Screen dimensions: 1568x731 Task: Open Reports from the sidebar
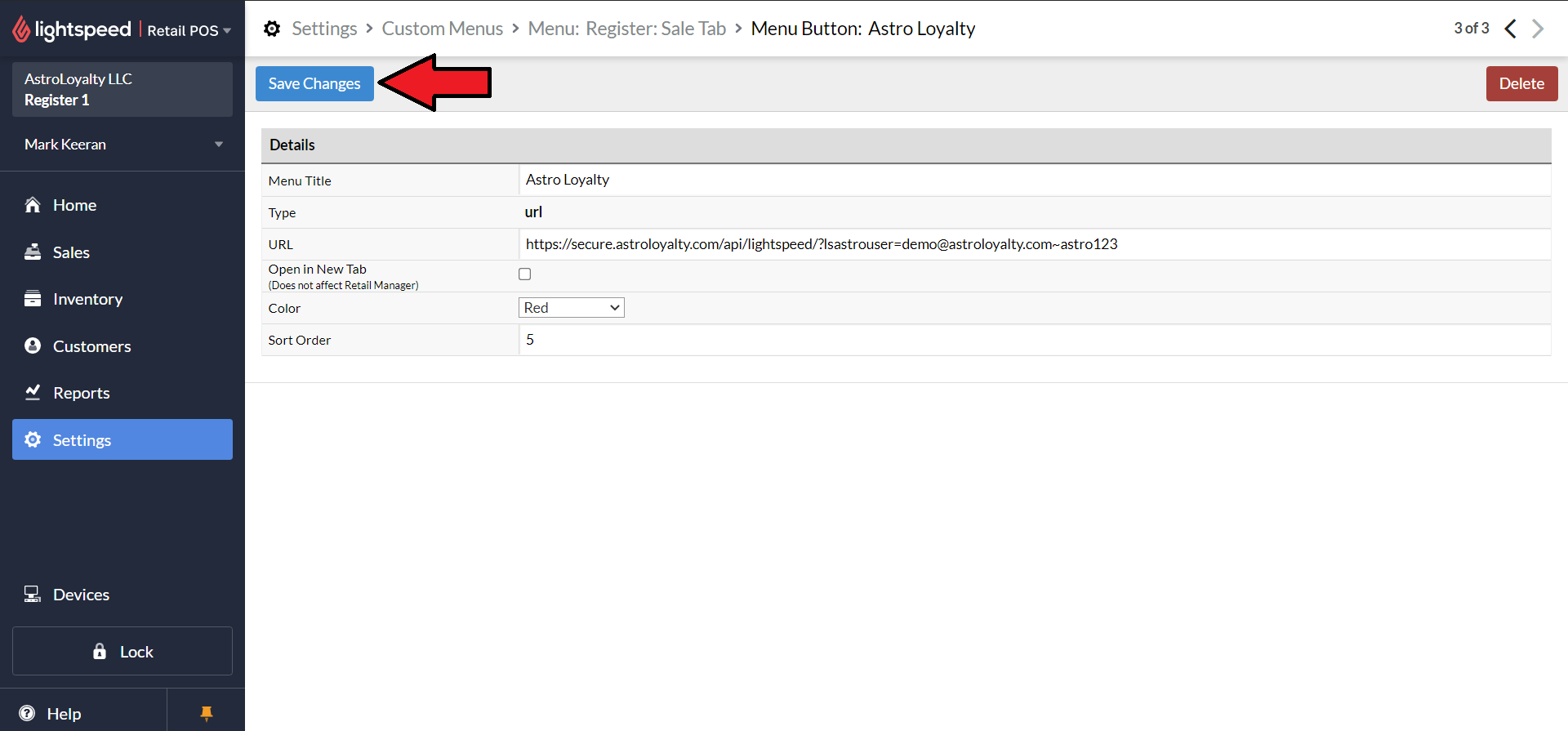coord(122,393)
